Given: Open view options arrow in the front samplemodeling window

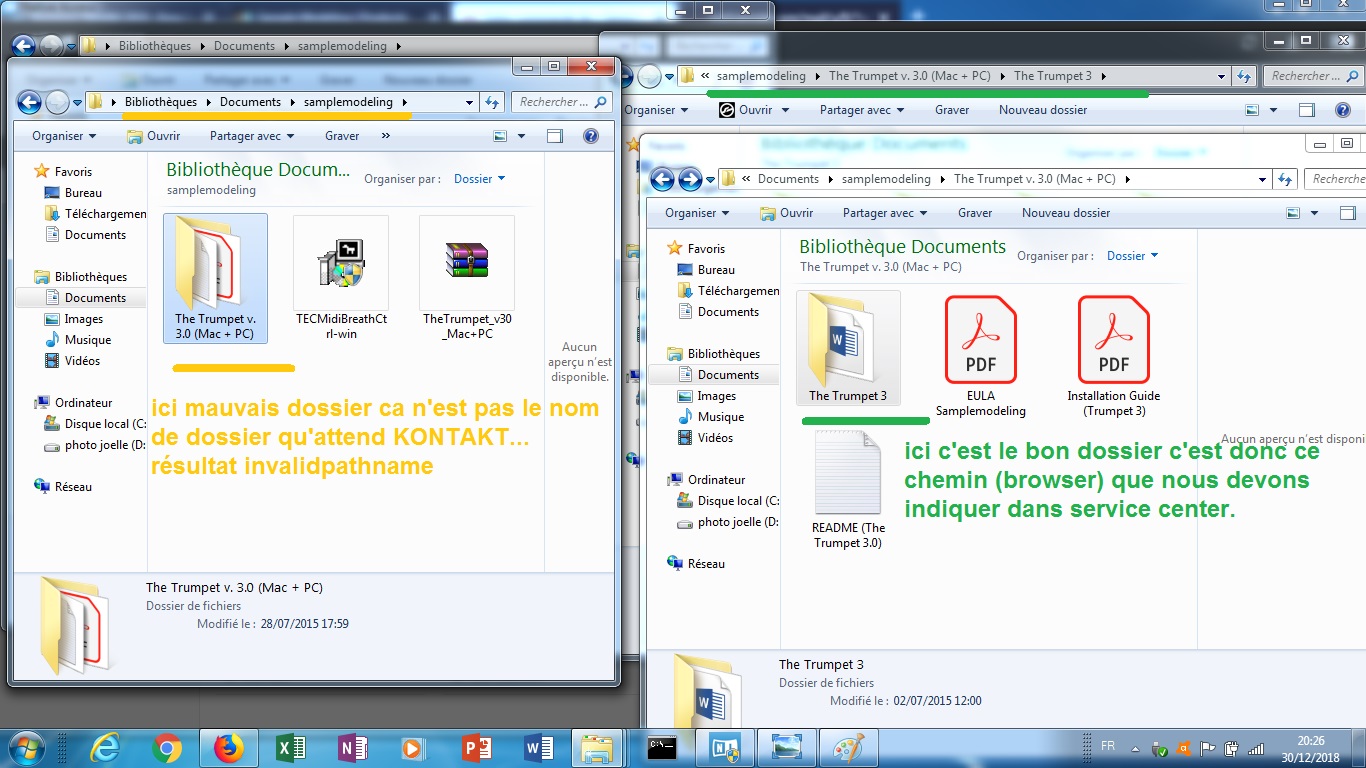Looking at the screenshot, I should [520, 136].
